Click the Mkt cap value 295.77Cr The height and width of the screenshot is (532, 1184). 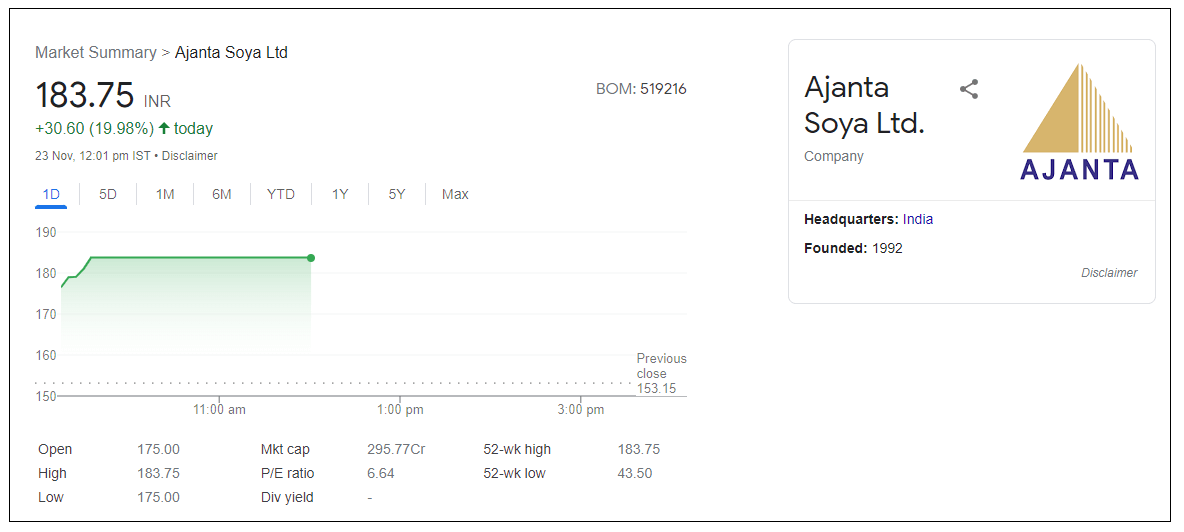pyautogui.click(x=396, y=449)
